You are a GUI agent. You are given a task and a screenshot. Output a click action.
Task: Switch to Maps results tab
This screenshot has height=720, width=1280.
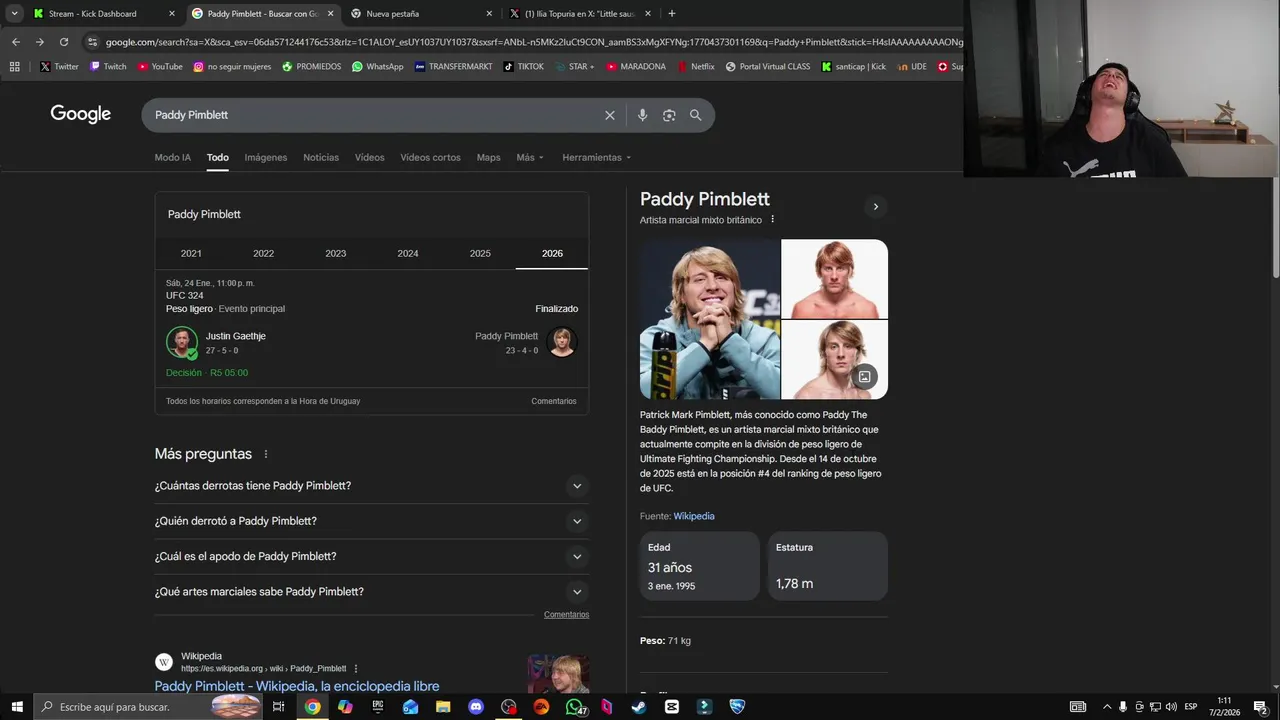click(488, 158)
